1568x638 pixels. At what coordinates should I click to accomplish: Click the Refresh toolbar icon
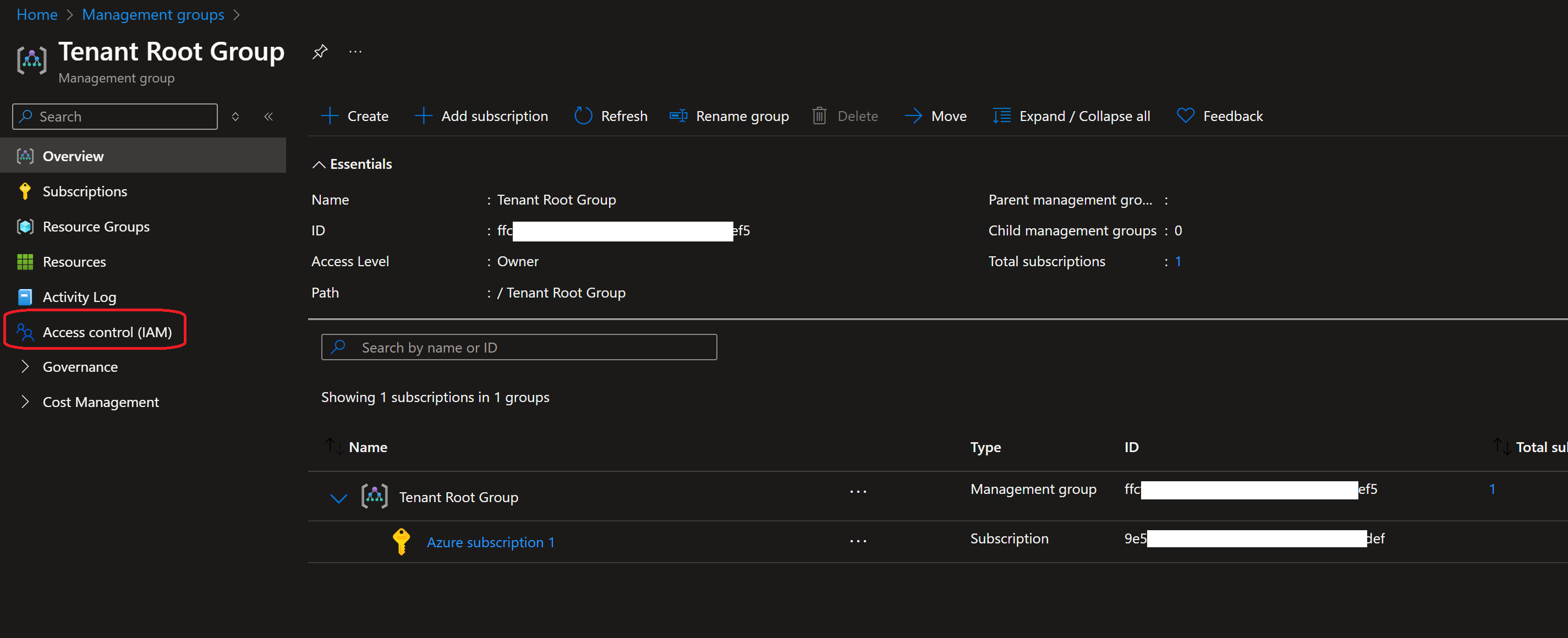583,116
